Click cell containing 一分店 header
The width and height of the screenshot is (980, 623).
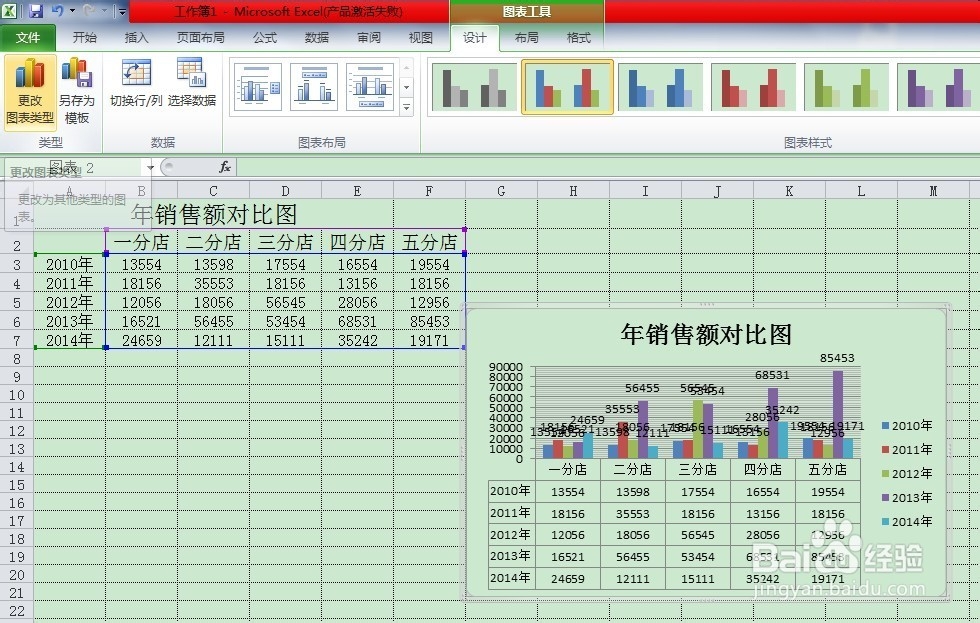(x=141, y=242)
